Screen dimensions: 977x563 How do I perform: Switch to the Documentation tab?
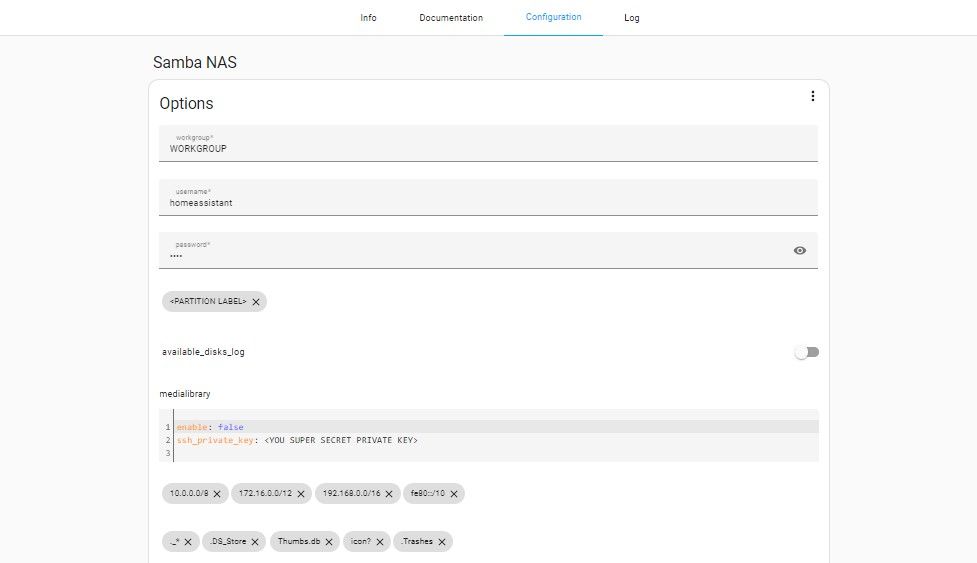click(451, 17)
